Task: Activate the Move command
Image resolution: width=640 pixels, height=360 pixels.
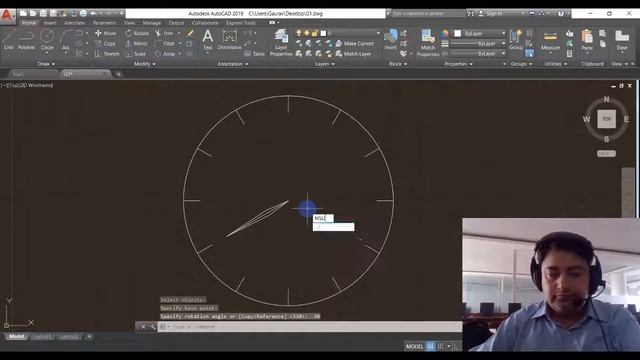Action: [105, 33]
